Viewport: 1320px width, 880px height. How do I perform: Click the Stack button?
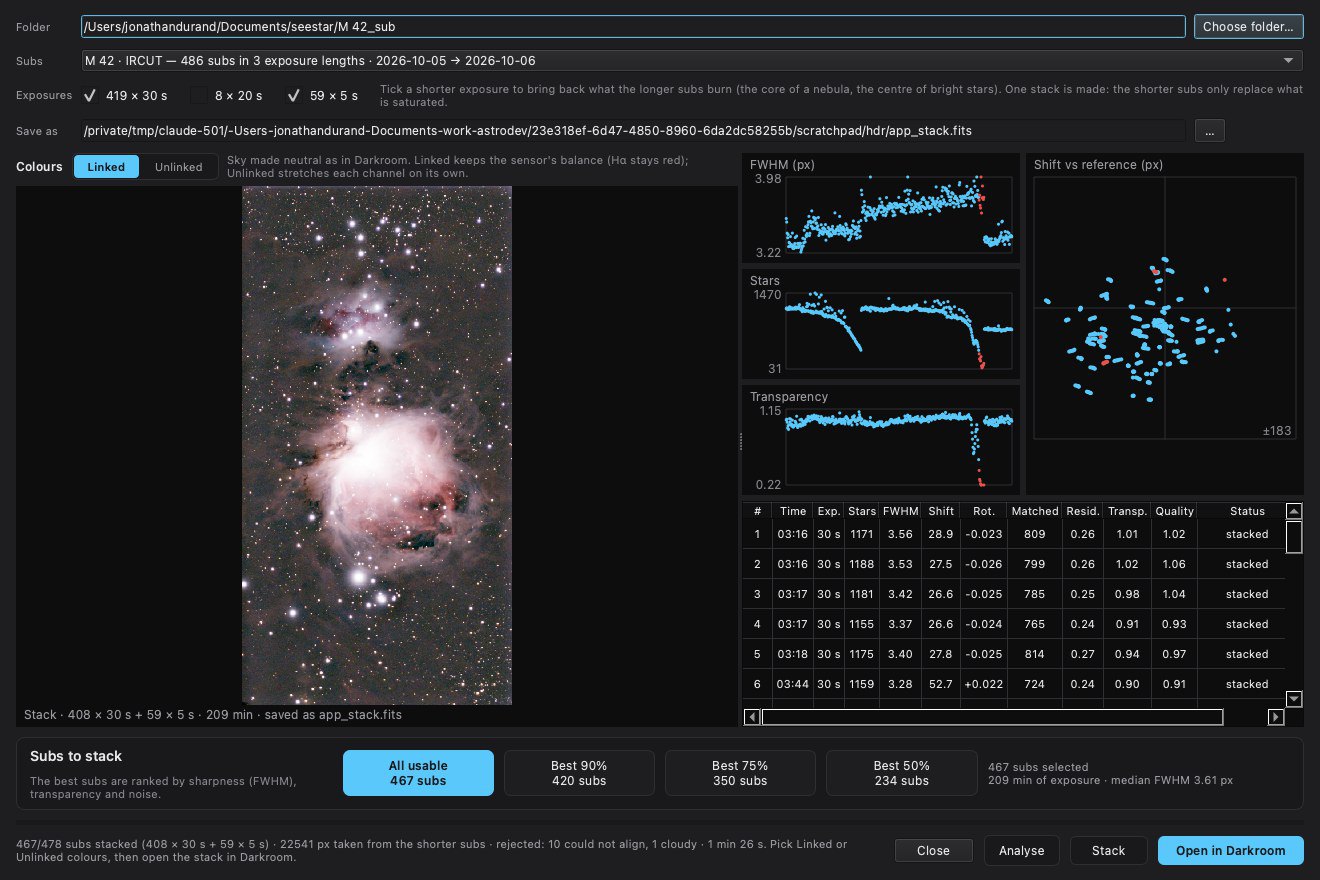(x=1108, y=851)
